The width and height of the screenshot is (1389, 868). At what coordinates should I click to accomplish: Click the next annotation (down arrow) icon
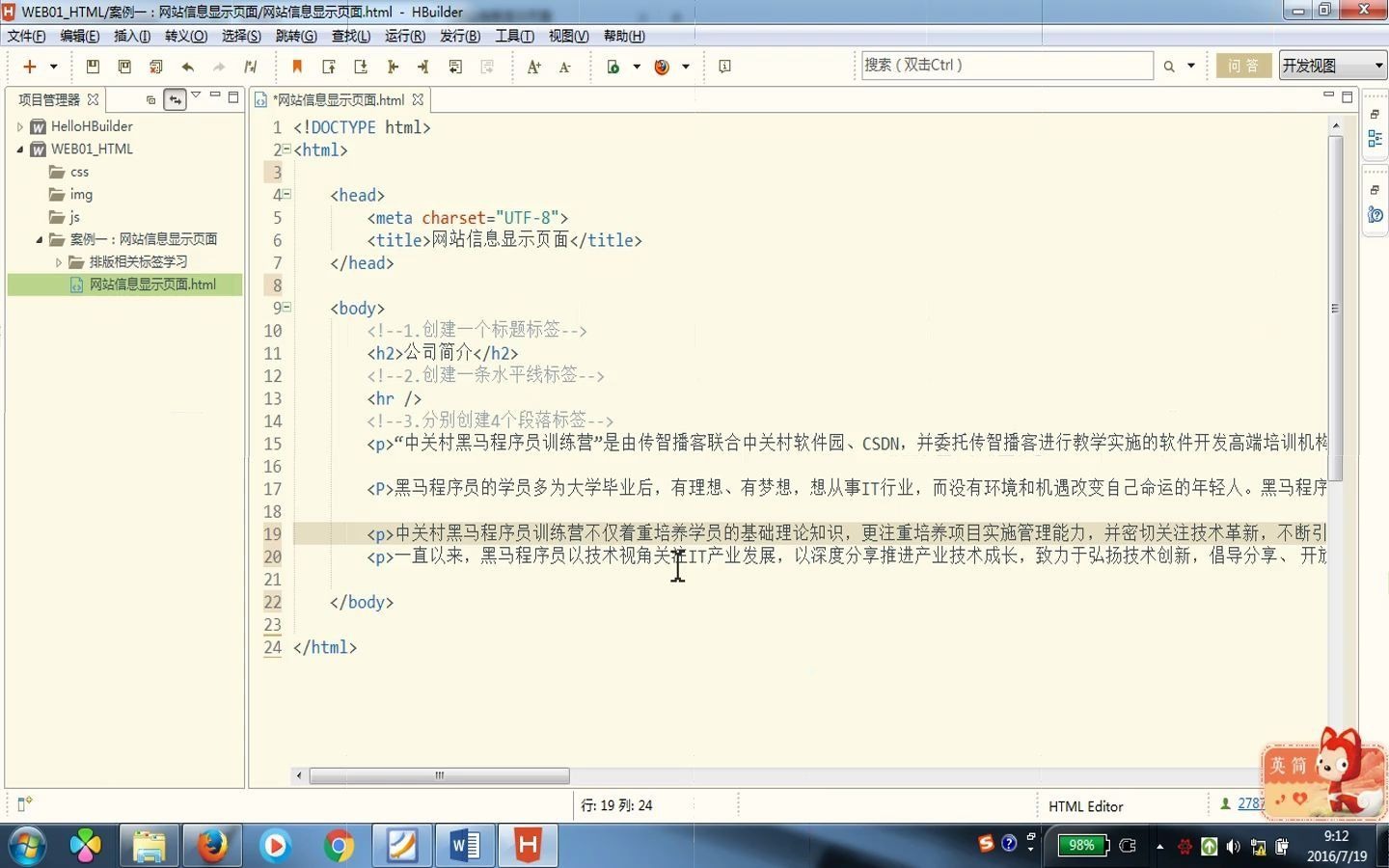tap(361, 67)
